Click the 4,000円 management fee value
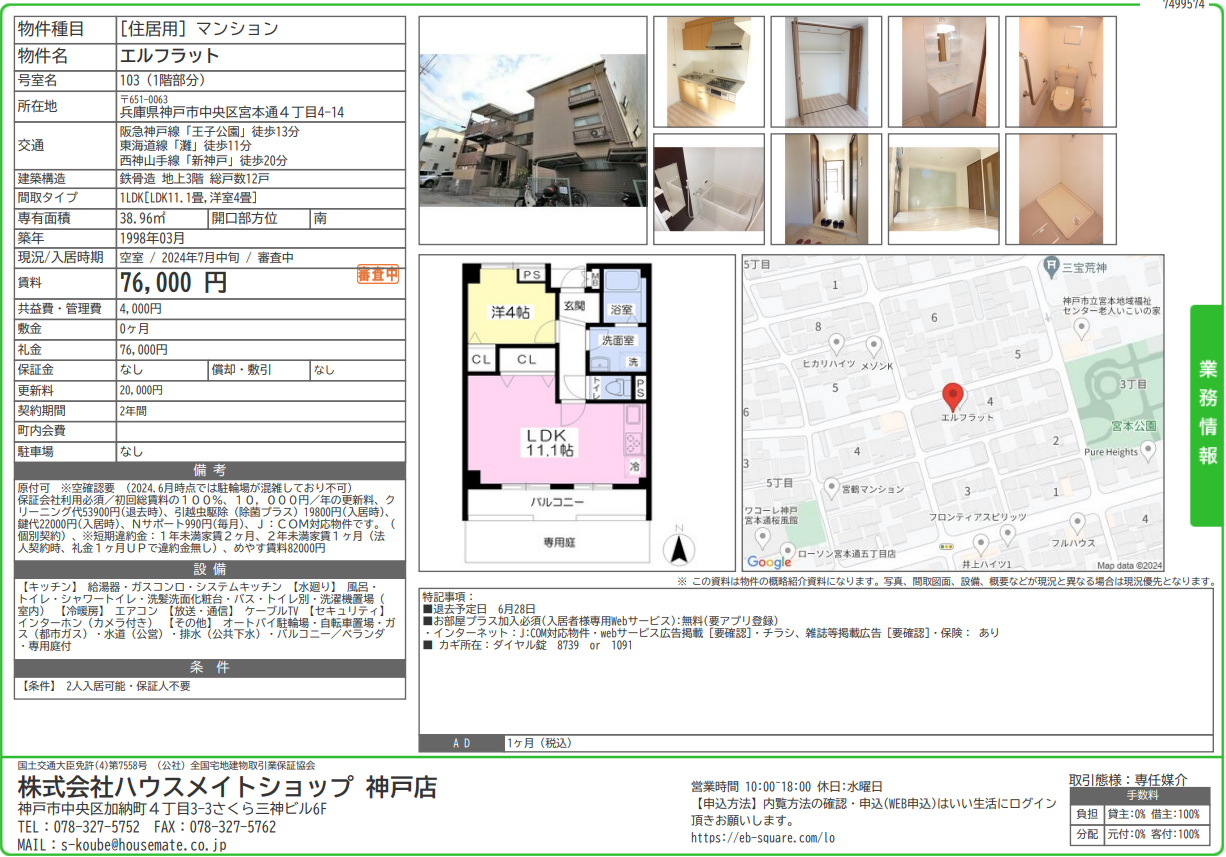The height and width of the screenshot is (857, 1226). [x=140, y=309]
